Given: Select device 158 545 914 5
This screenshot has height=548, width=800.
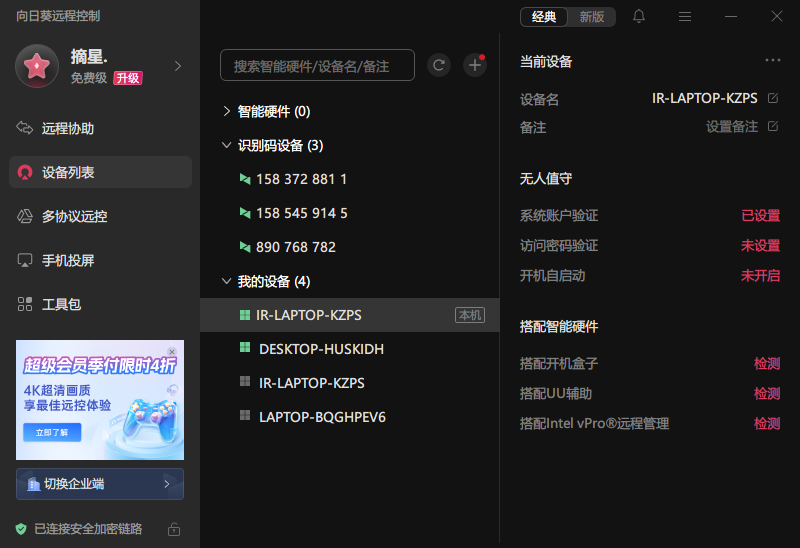Looking at the screenshot, I should coord(349,213).
